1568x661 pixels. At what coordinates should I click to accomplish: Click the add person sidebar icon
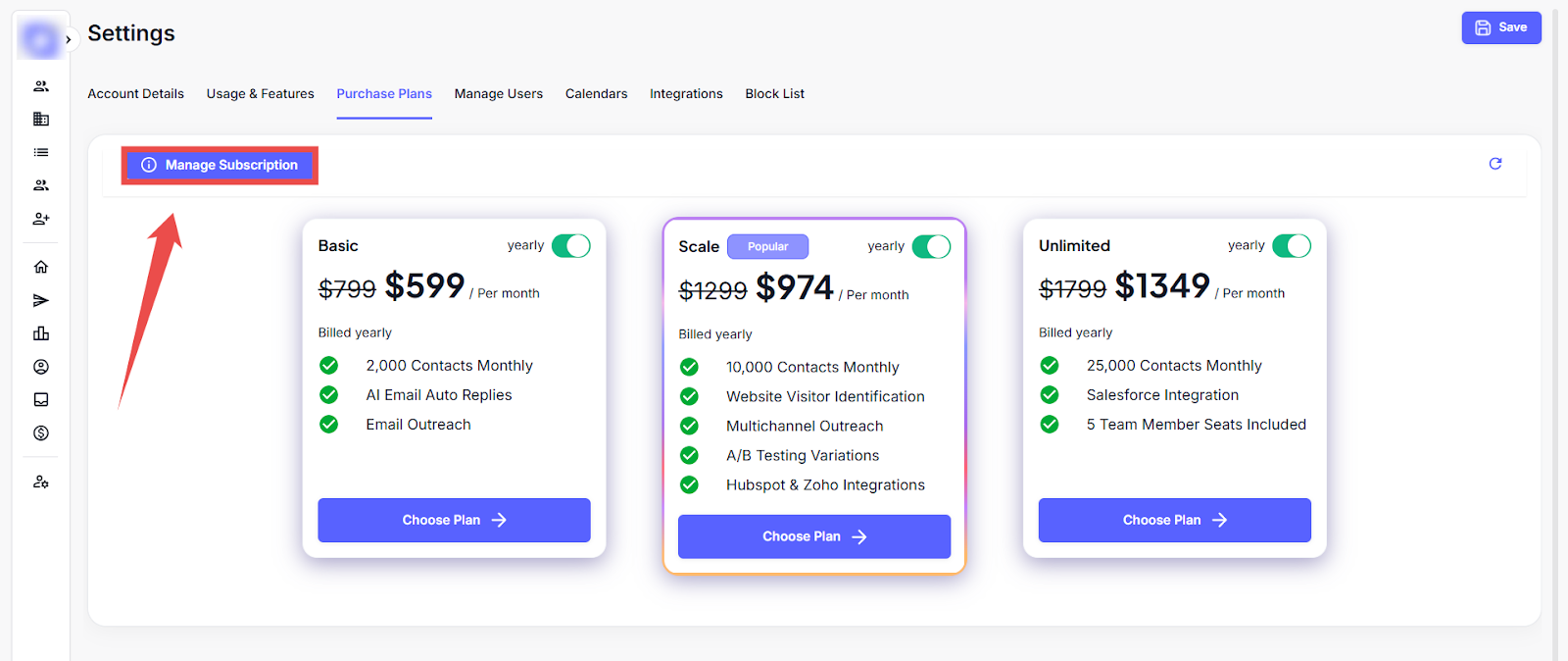point(41,219)
